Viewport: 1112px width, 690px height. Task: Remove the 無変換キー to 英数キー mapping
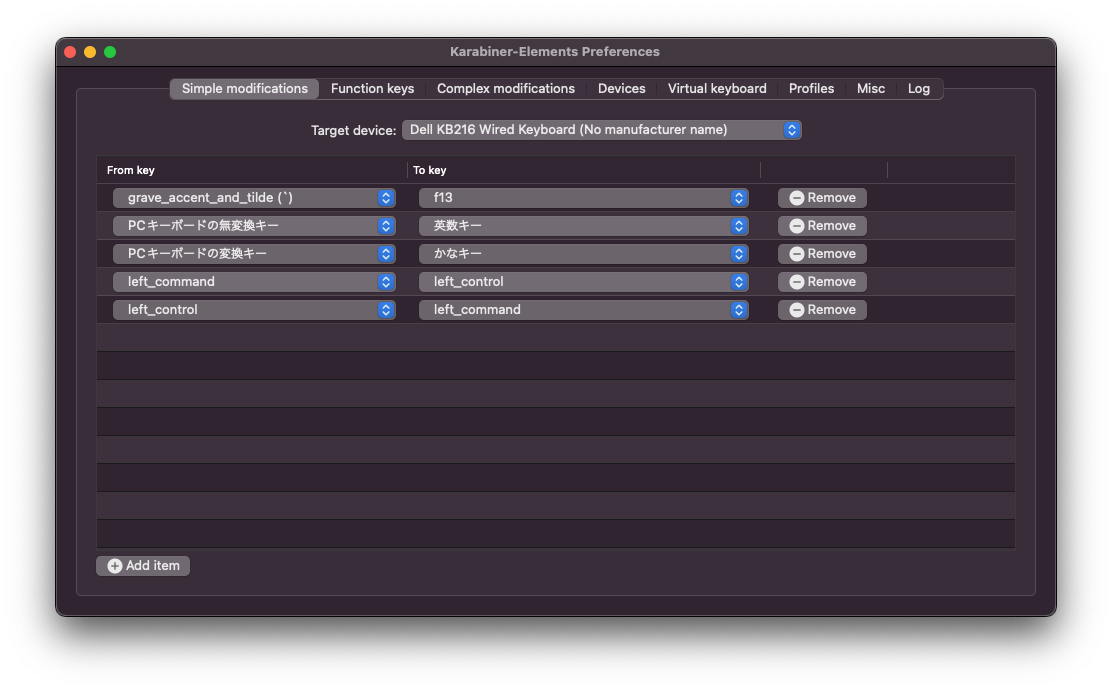[x=822, y=226]
